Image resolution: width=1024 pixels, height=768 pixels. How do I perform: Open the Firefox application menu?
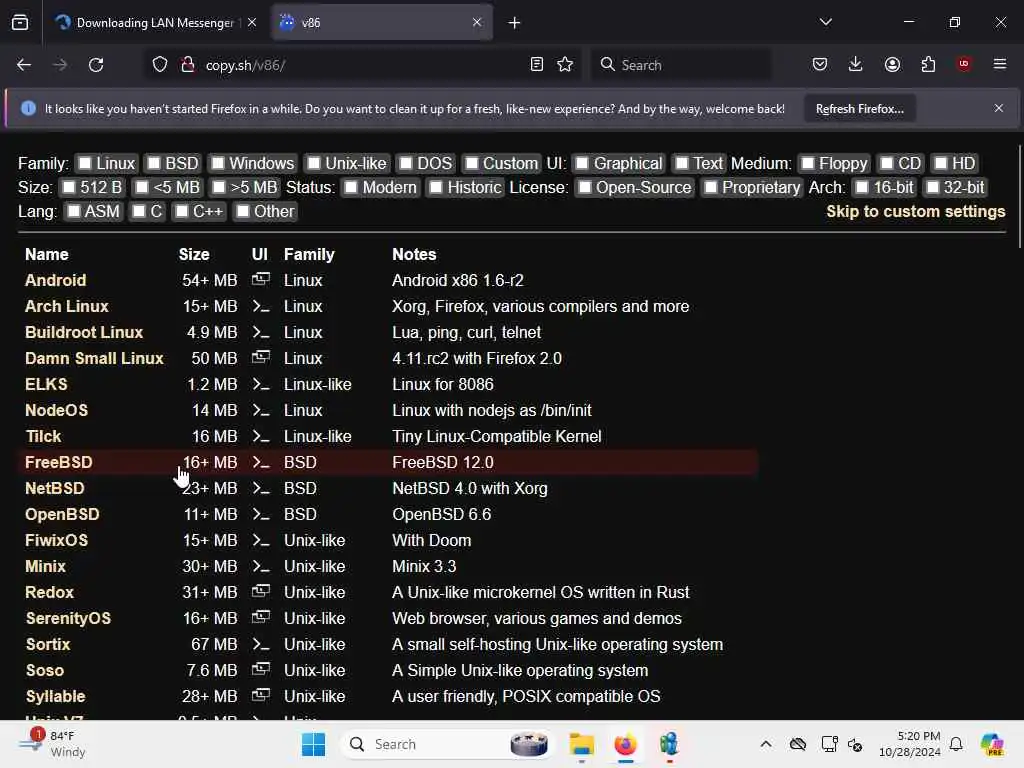tap(1000, 64)
